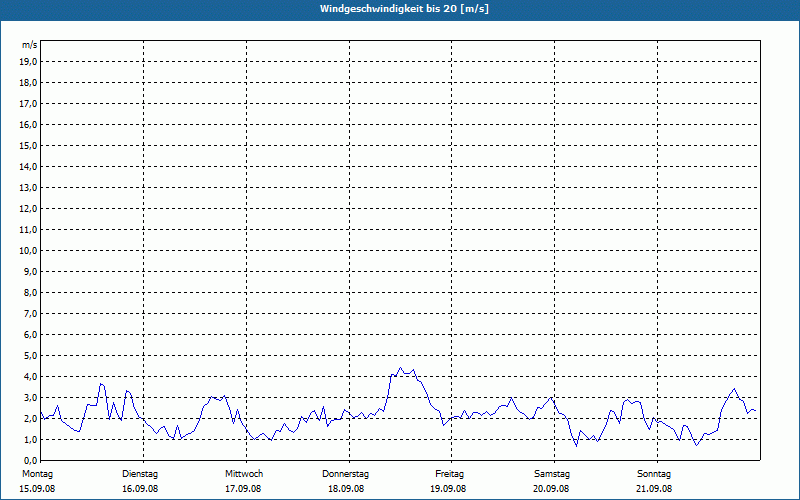Image resolution: width=800 pixels, height=500 pixels.
Task: Select the 'Freitag' day label
Action: 449,474
